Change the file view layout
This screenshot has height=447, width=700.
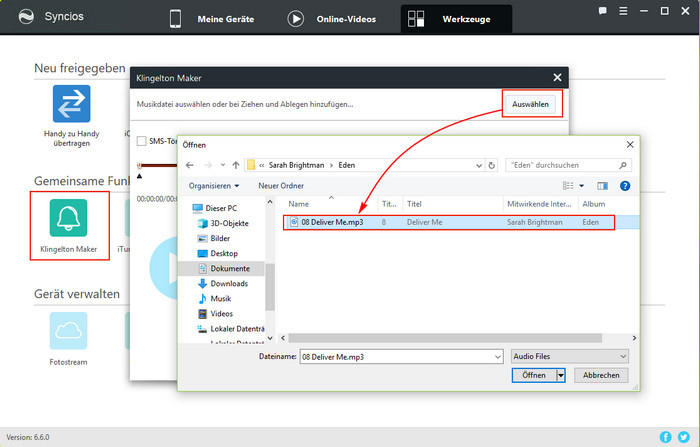(568, 186)
